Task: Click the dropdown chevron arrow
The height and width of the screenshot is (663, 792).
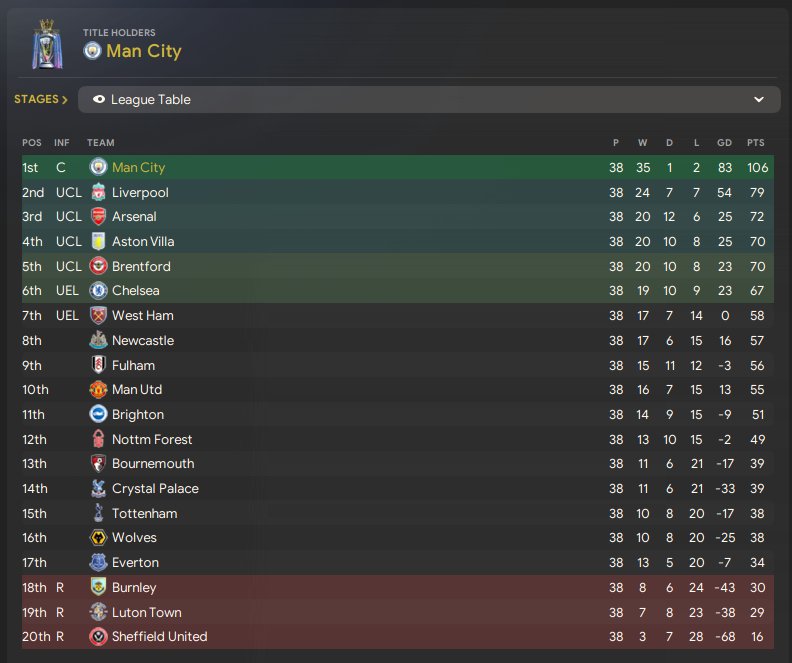Action: [759, 100]
